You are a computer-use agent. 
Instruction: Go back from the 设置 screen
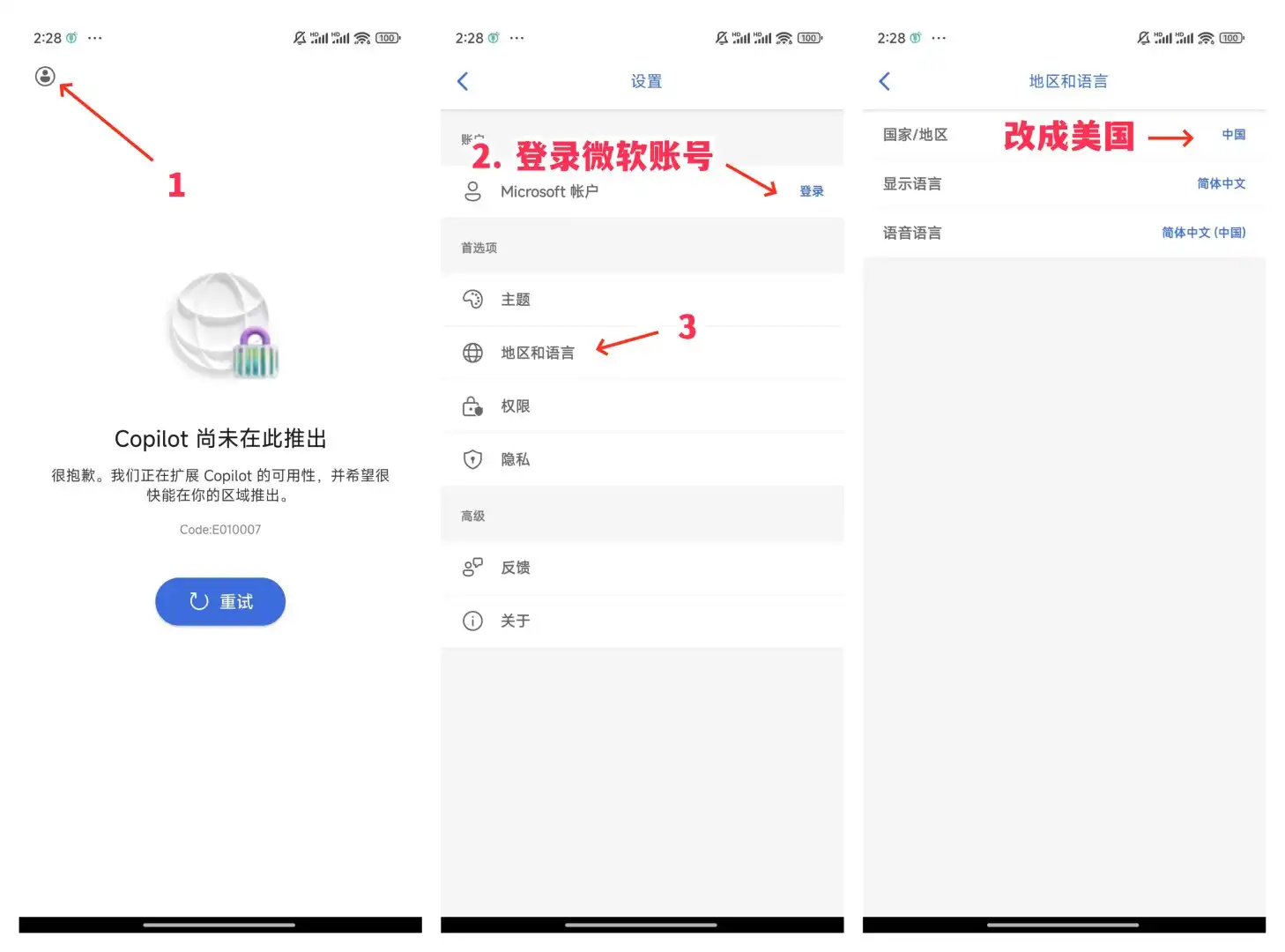tap(463, 81)
